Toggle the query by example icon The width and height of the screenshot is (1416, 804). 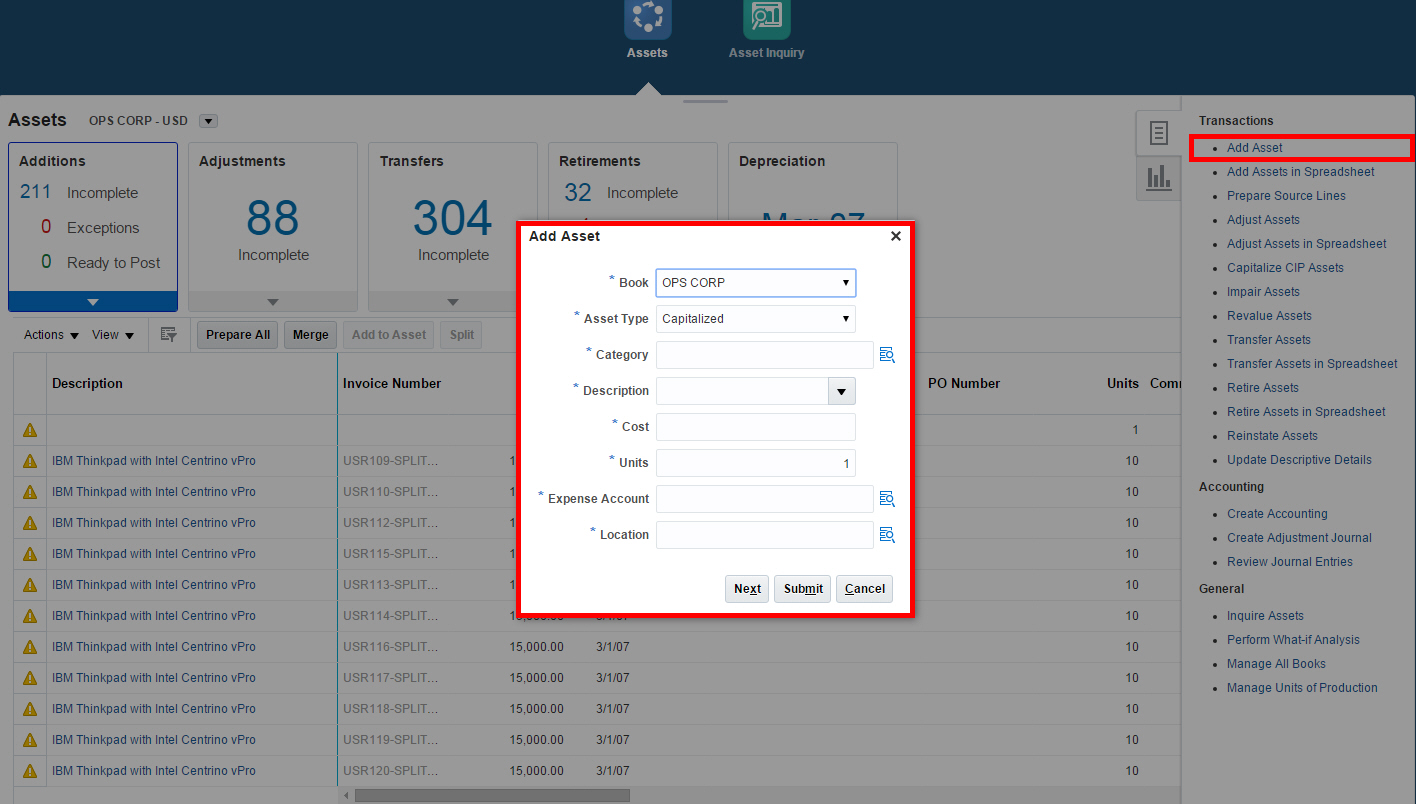pos(169,335)
